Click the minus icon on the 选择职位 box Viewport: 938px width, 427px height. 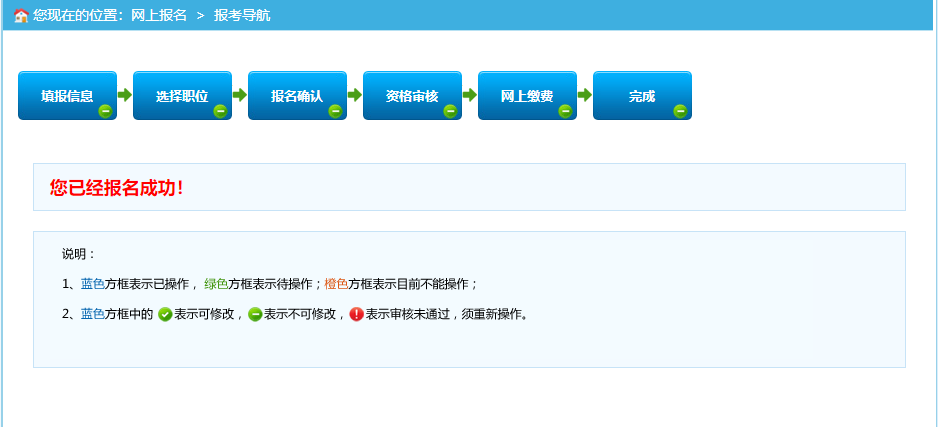(x=220, y=111)
